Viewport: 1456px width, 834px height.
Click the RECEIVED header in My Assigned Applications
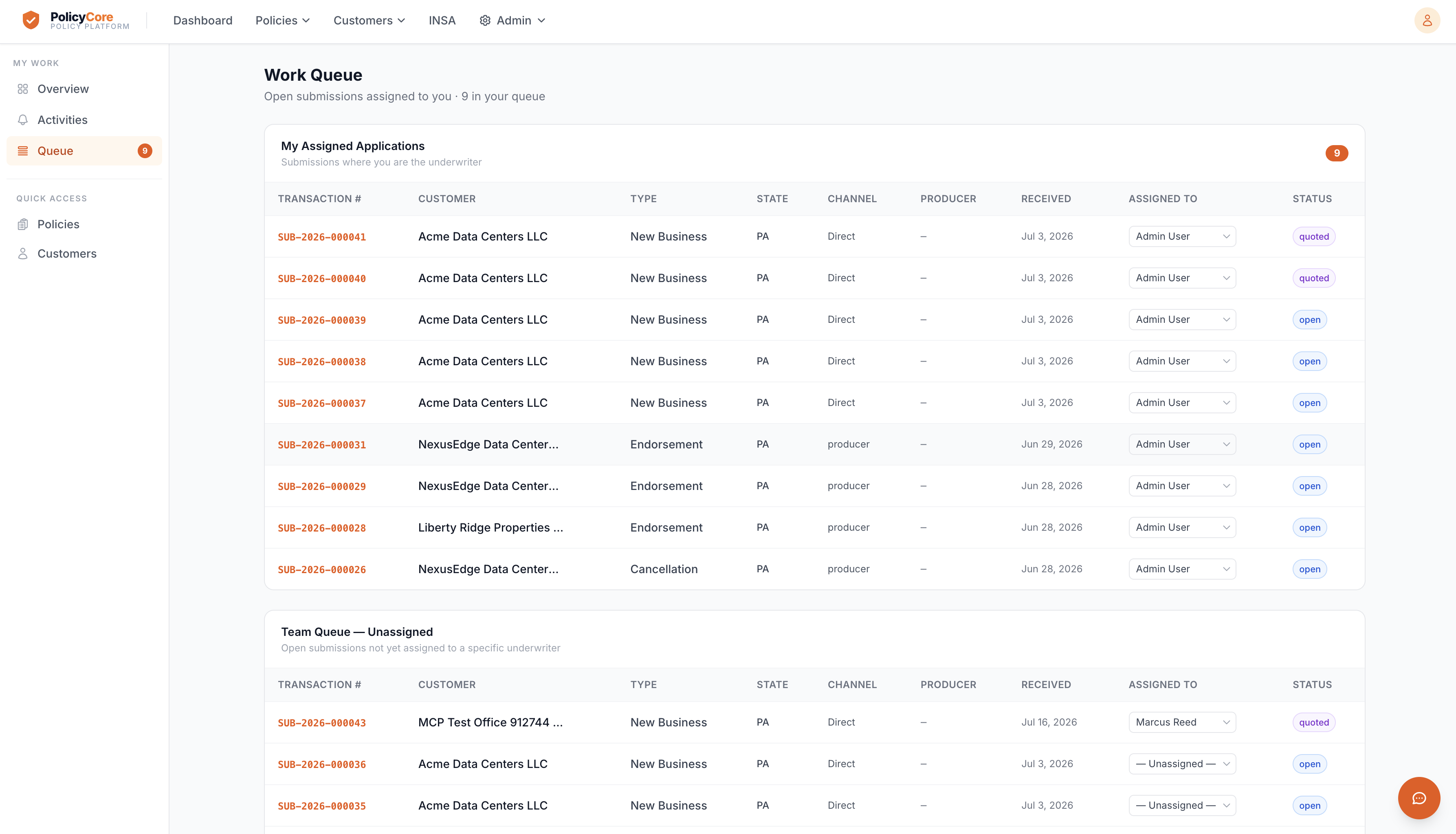pos(1046,199)
